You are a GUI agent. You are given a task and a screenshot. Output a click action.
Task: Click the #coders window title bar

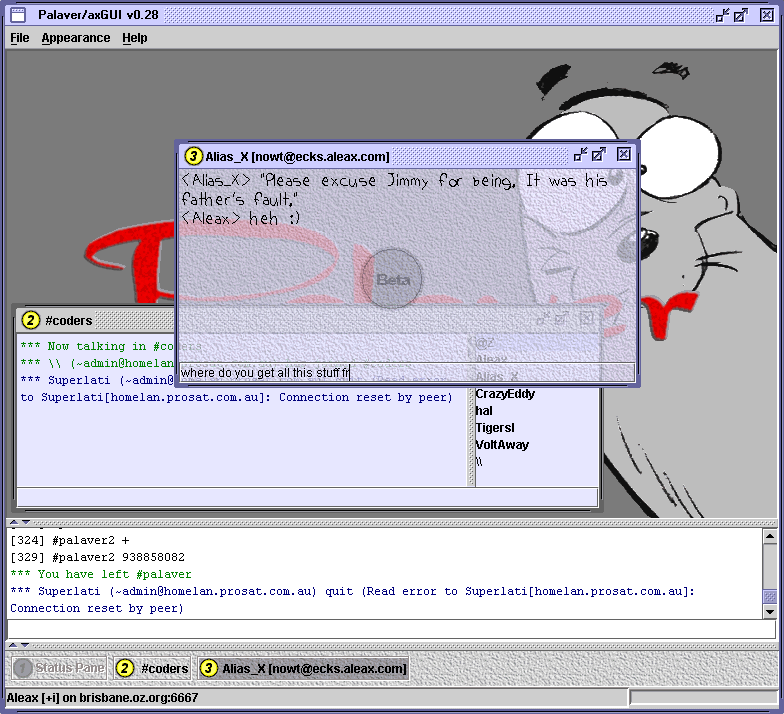pyautogui.click(x=95, y=320)
